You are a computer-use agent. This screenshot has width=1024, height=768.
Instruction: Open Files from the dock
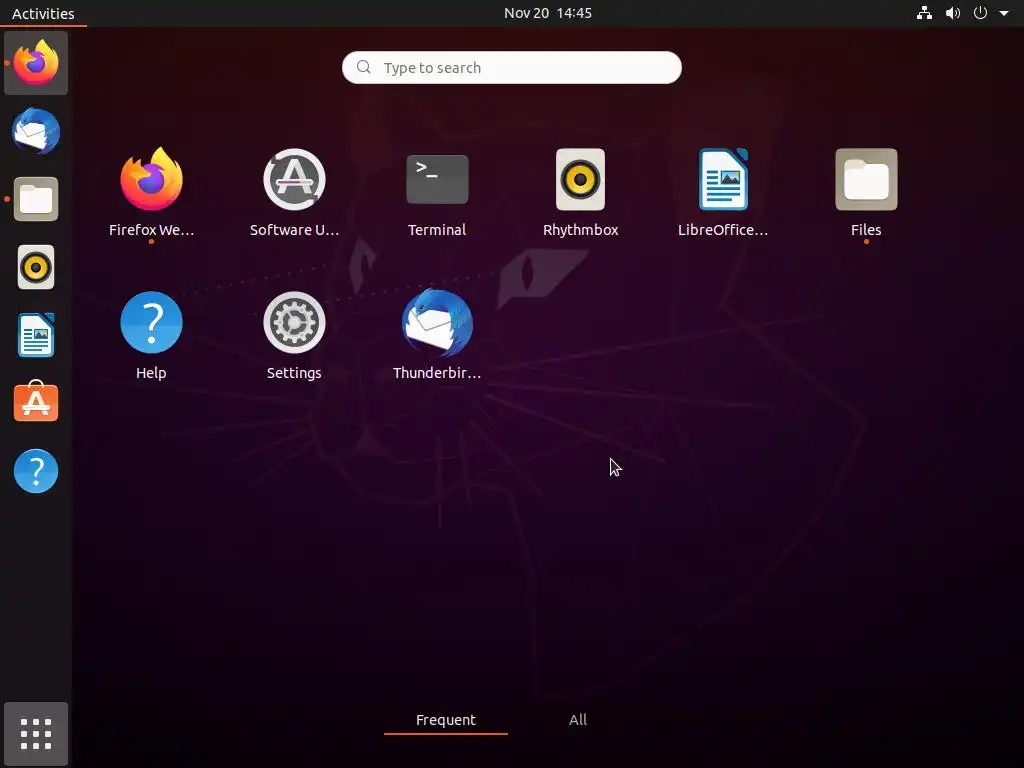36,199
